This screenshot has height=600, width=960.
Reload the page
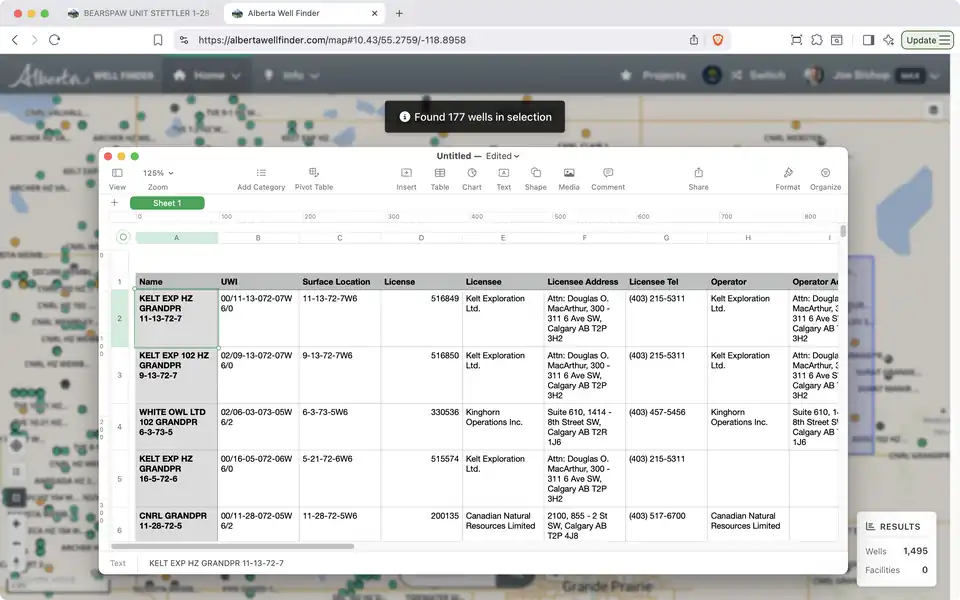[x=54, y=40]
